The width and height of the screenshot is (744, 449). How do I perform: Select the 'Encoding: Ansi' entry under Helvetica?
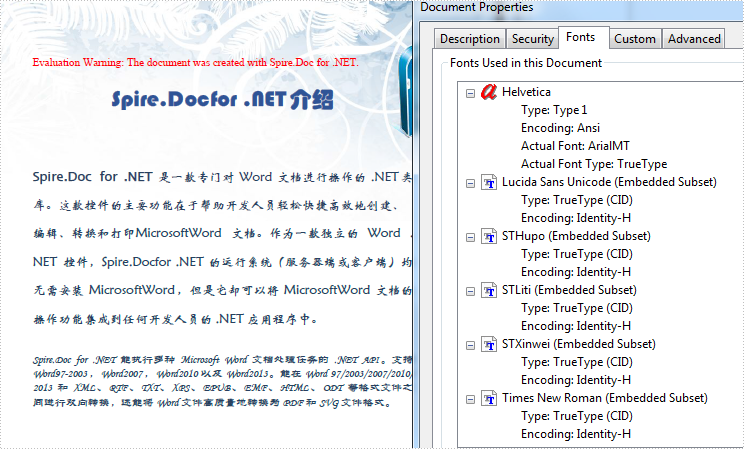pos(564,128)
